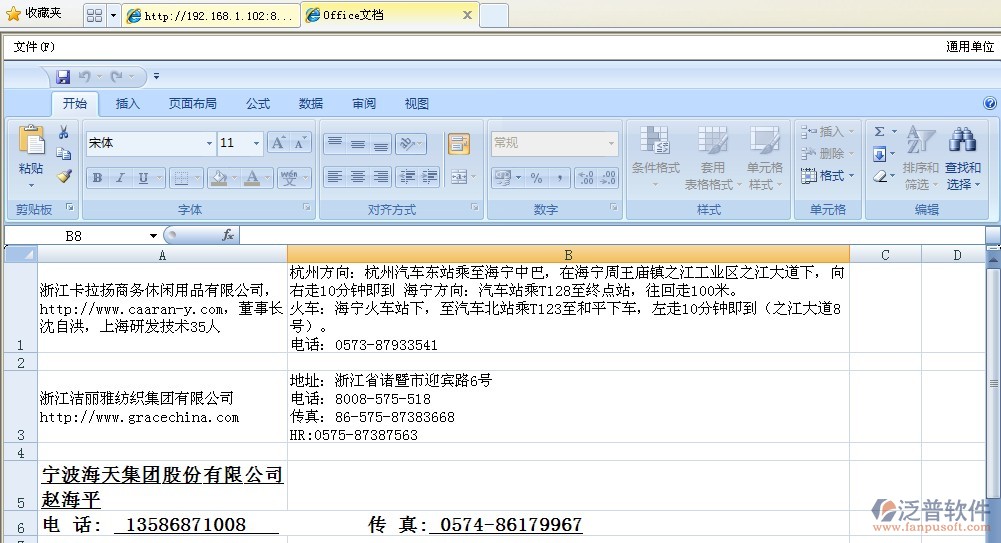
Task: Switch to the 页面布局 tab
Action: pyautogui.click(x=192, y=103)
